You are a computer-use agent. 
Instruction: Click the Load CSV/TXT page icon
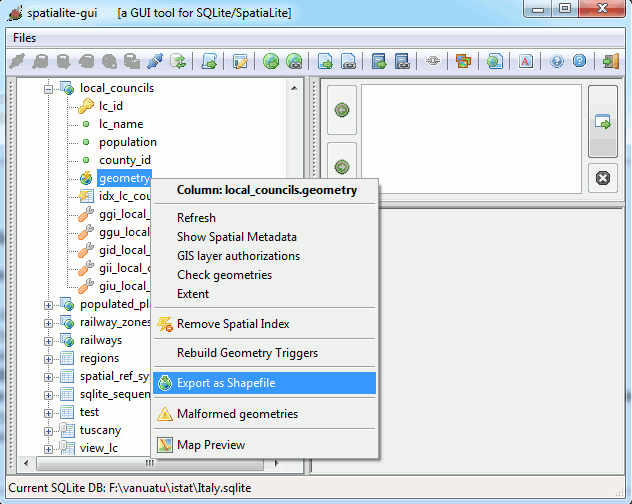(x=325, y=61)
